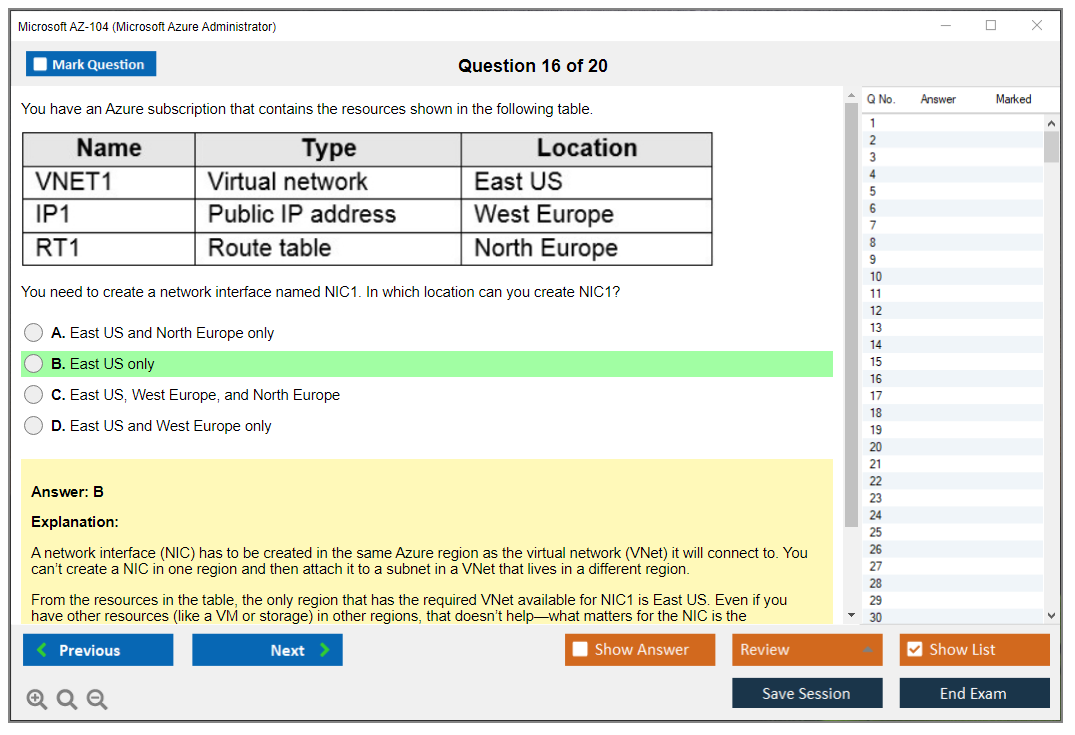Image resolution: width=1075 pixels, height=735 pixels.
Task: Minimize the exam window
Action: click(x=946, y=25)
